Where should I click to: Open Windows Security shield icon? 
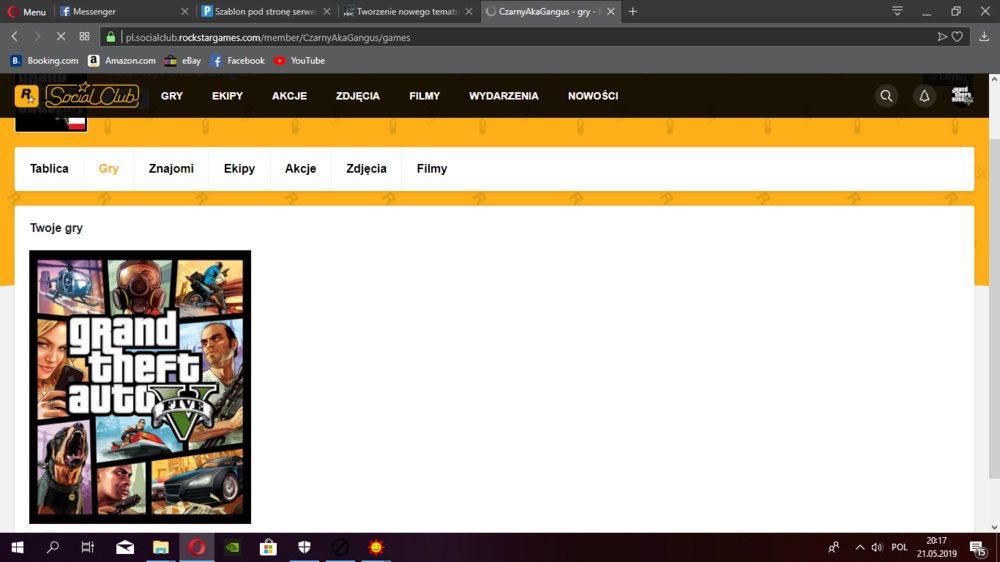304,547
